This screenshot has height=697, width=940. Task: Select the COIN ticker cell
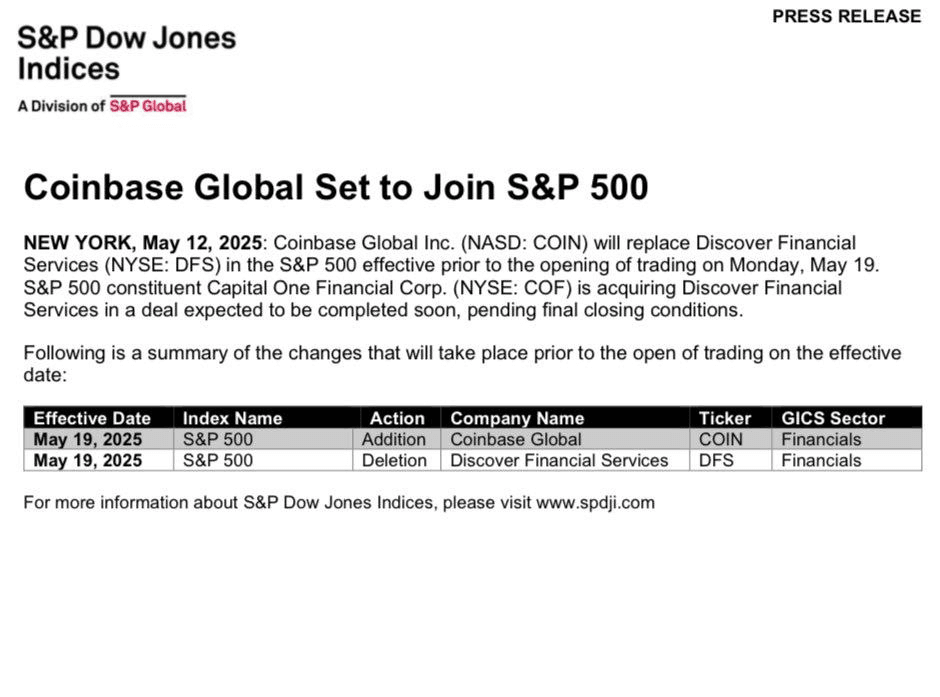pyautogui.click(x=721, y=439)
